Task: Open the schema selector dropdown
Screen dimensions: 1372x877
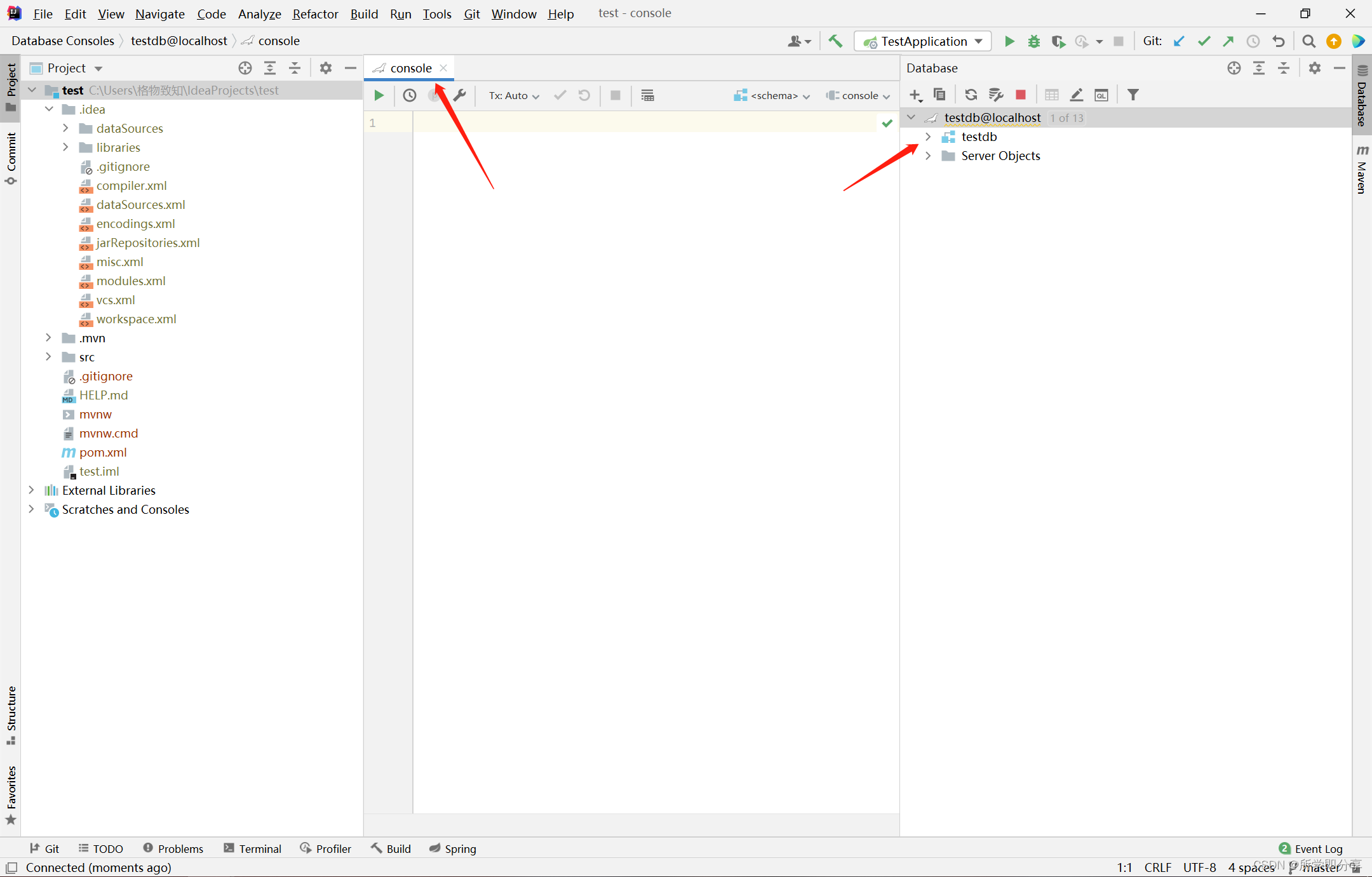Action: coord(772,95)
